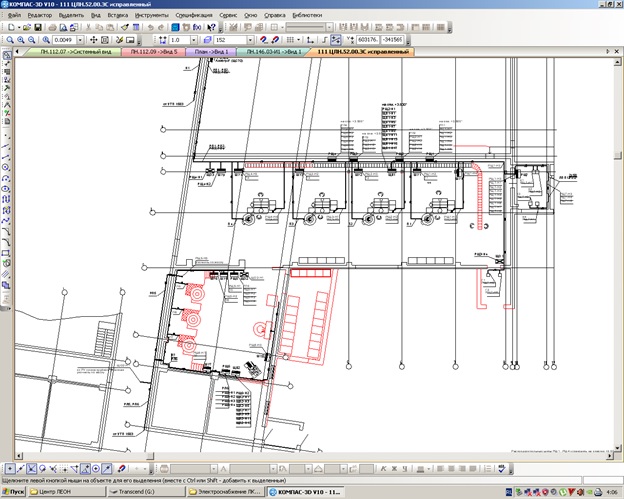This screenshot has width=624, height=499.
Task: Click the Undo arrow icon
Action: (x=150, y=27)
